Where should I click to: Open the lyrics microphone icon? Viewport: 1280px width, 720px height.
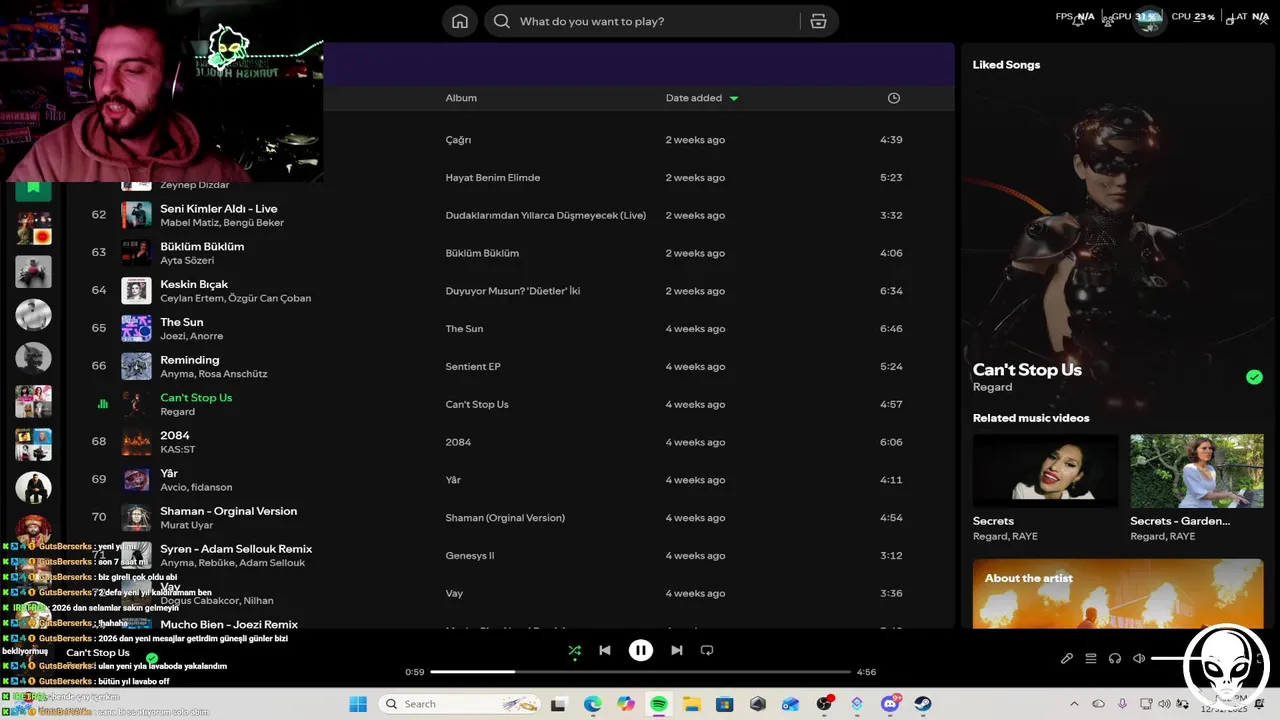coord(1067,658)
